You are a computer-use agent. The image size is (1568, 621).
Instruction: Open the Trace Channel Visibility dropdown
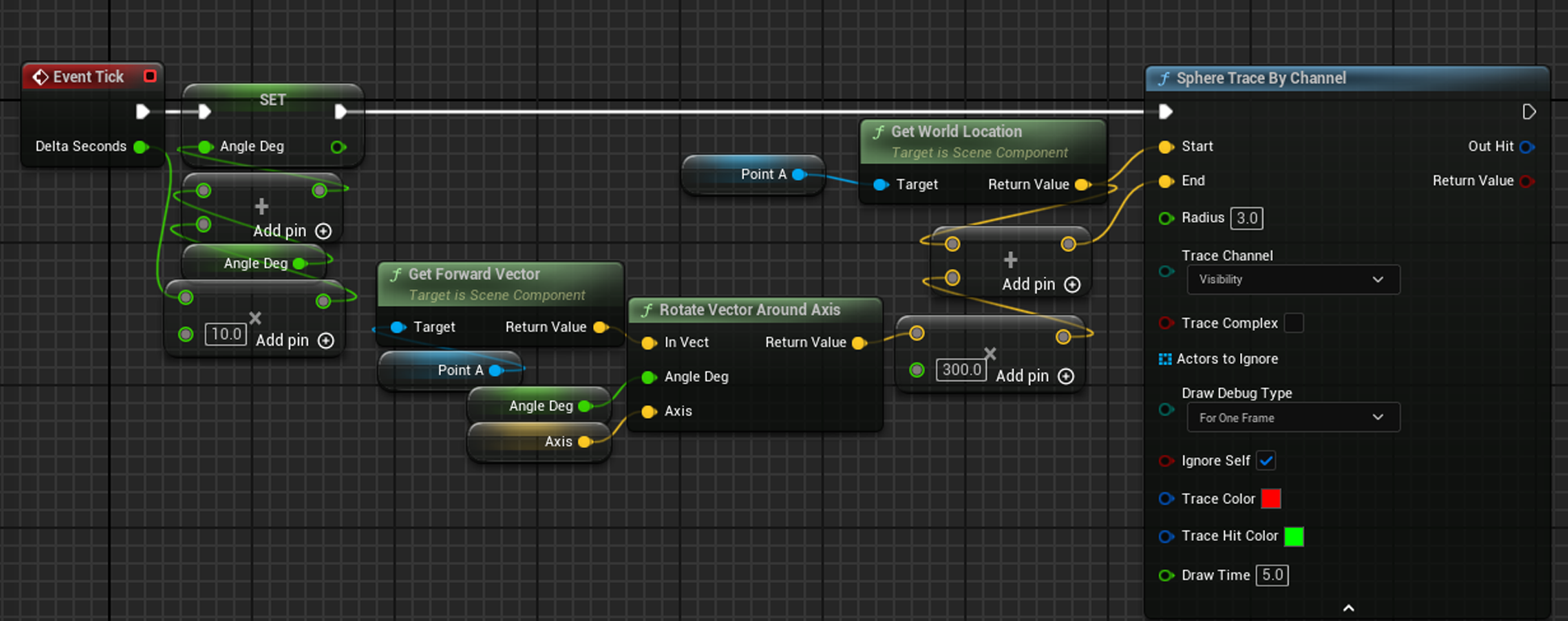pyautogui.click(x=1293, y=279)
